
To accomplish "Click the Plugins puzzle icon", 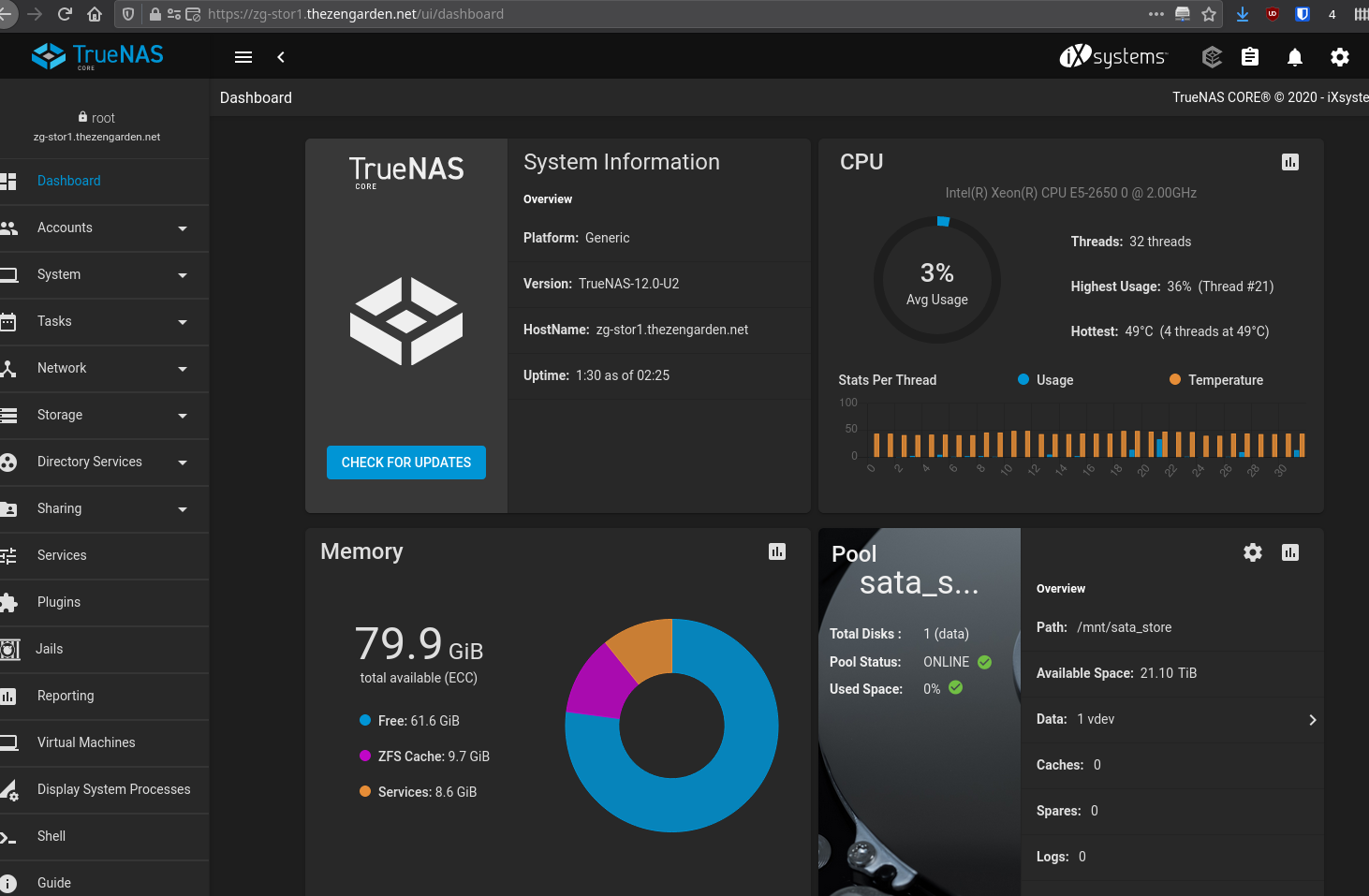I will [x=8, y=603].
